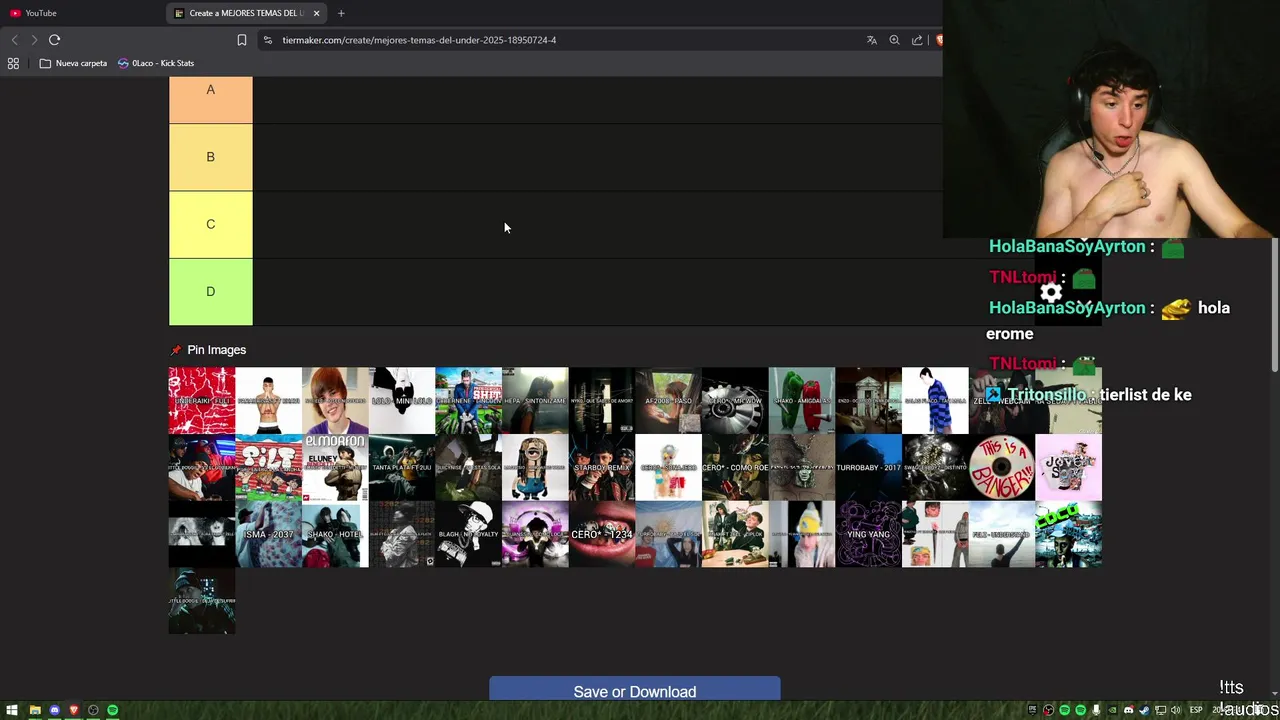
Task: Open Discord from the taskbar
Action: pyautogui.click(x=54, y=710)
